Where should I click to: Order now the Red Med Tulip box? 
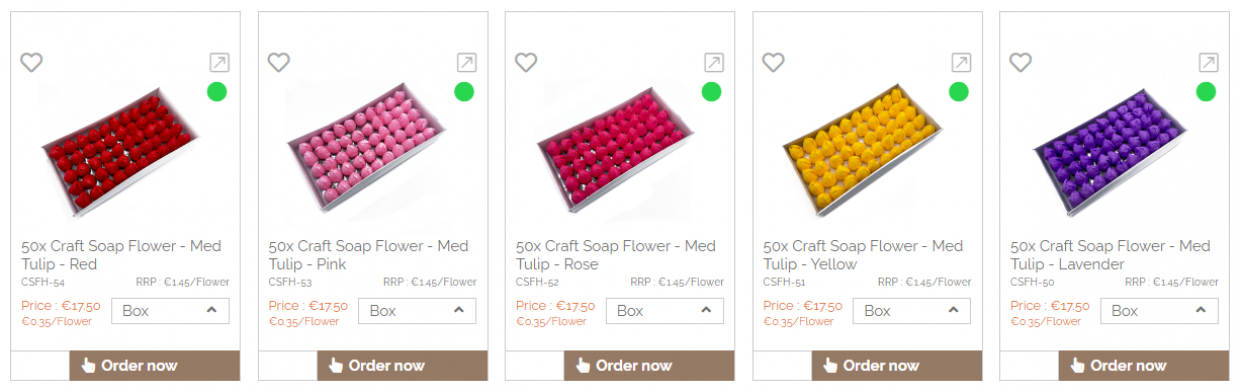pos(154,365)
